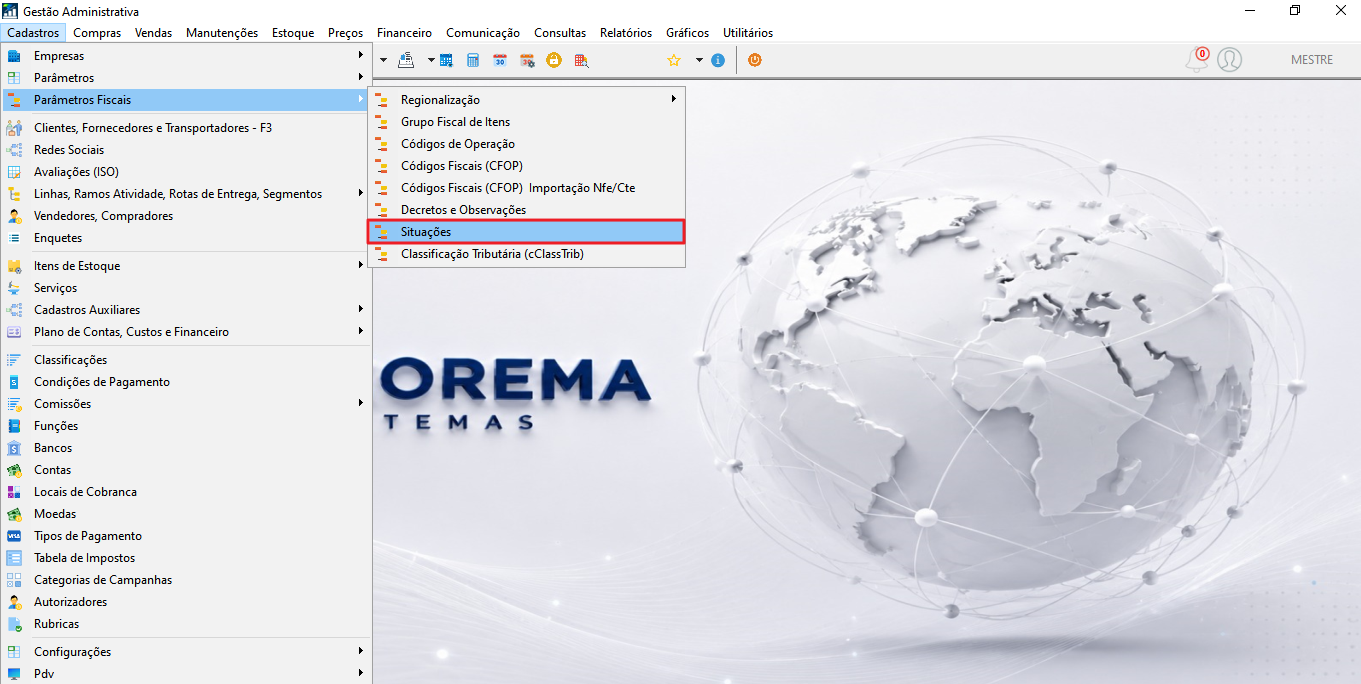
Task: Expand the Configurações submenu
Action: click(360, 652)
